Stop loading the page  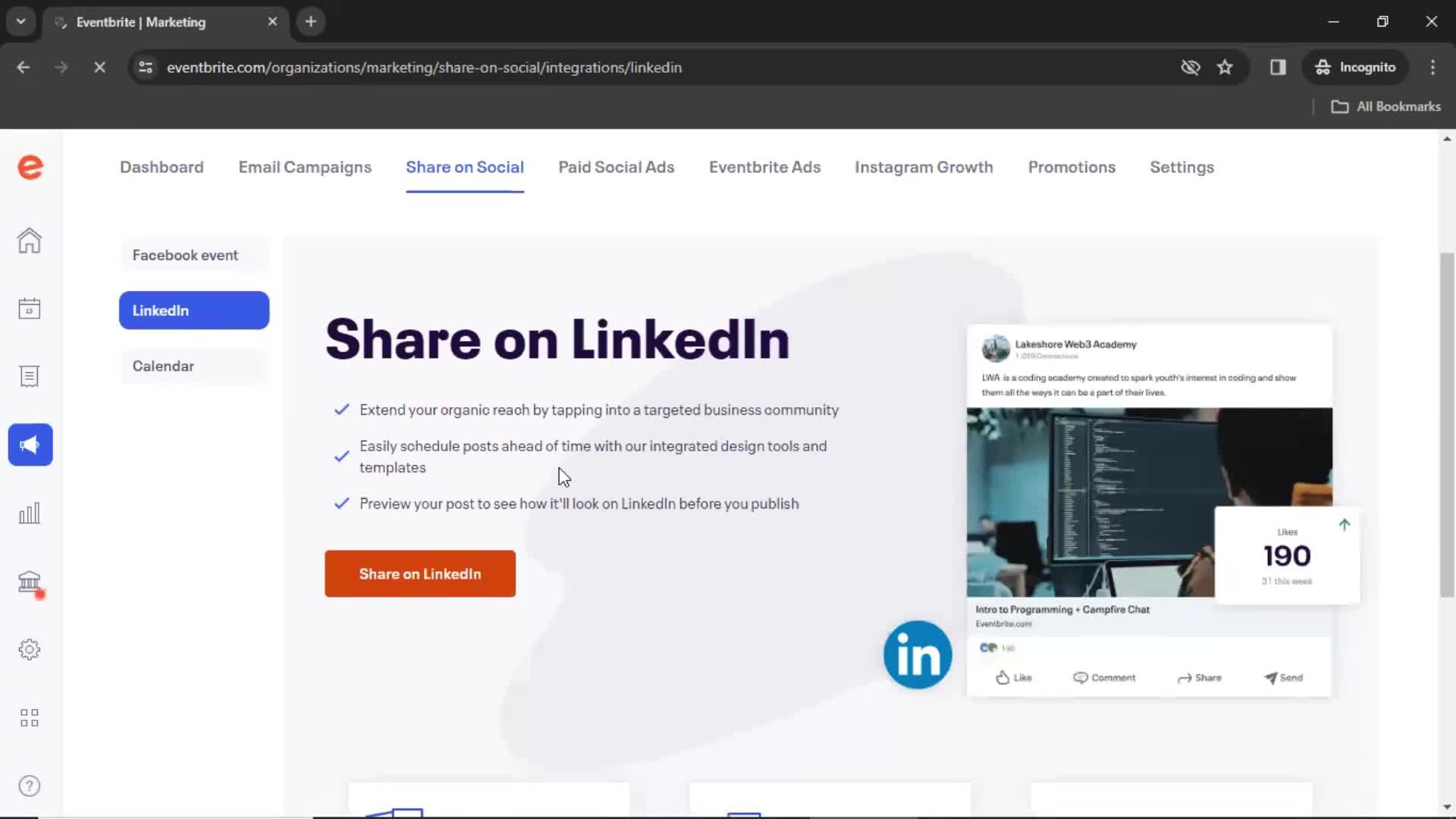pyautogui.click(x=99, y=67)
